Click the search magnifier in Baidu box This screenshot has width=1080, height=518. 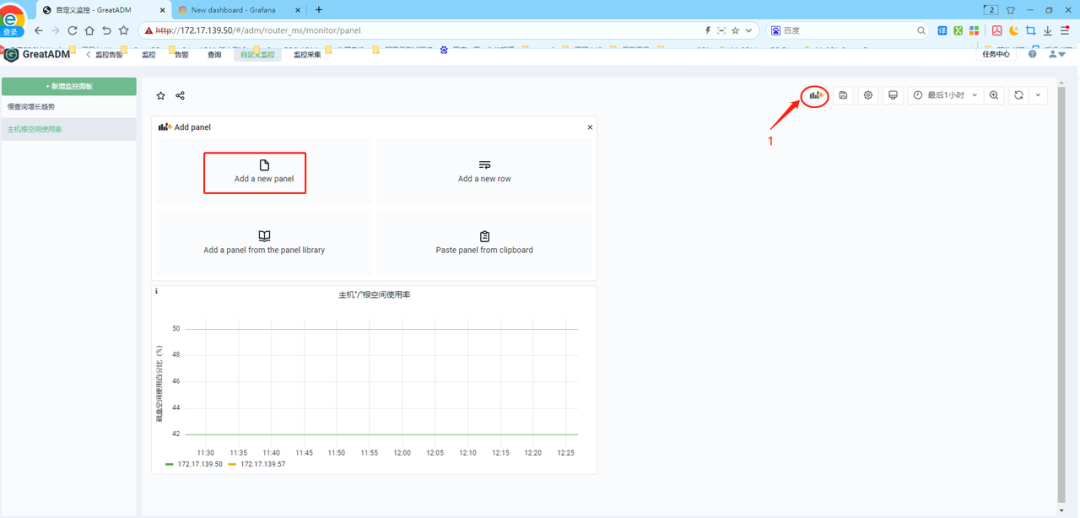point(922,30)
